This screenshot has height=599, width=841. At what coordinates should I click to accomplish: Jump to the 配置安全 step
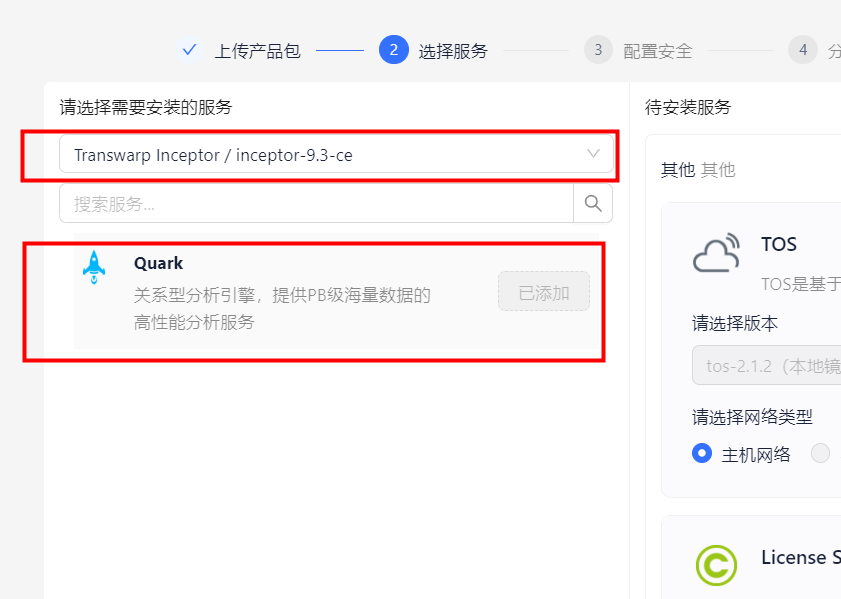(658, 51)
